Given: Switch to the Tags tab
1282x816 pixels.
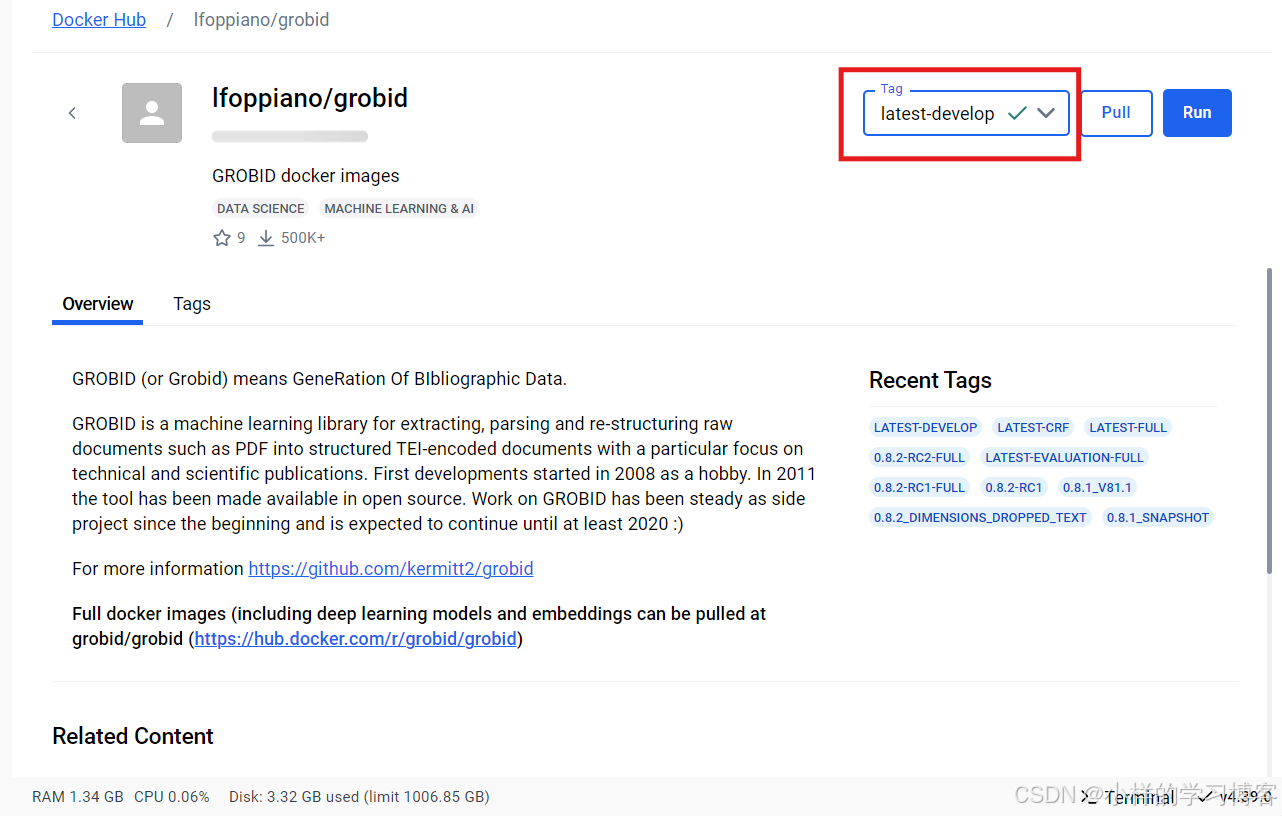Looking at the screenshot, I should 192,304.
